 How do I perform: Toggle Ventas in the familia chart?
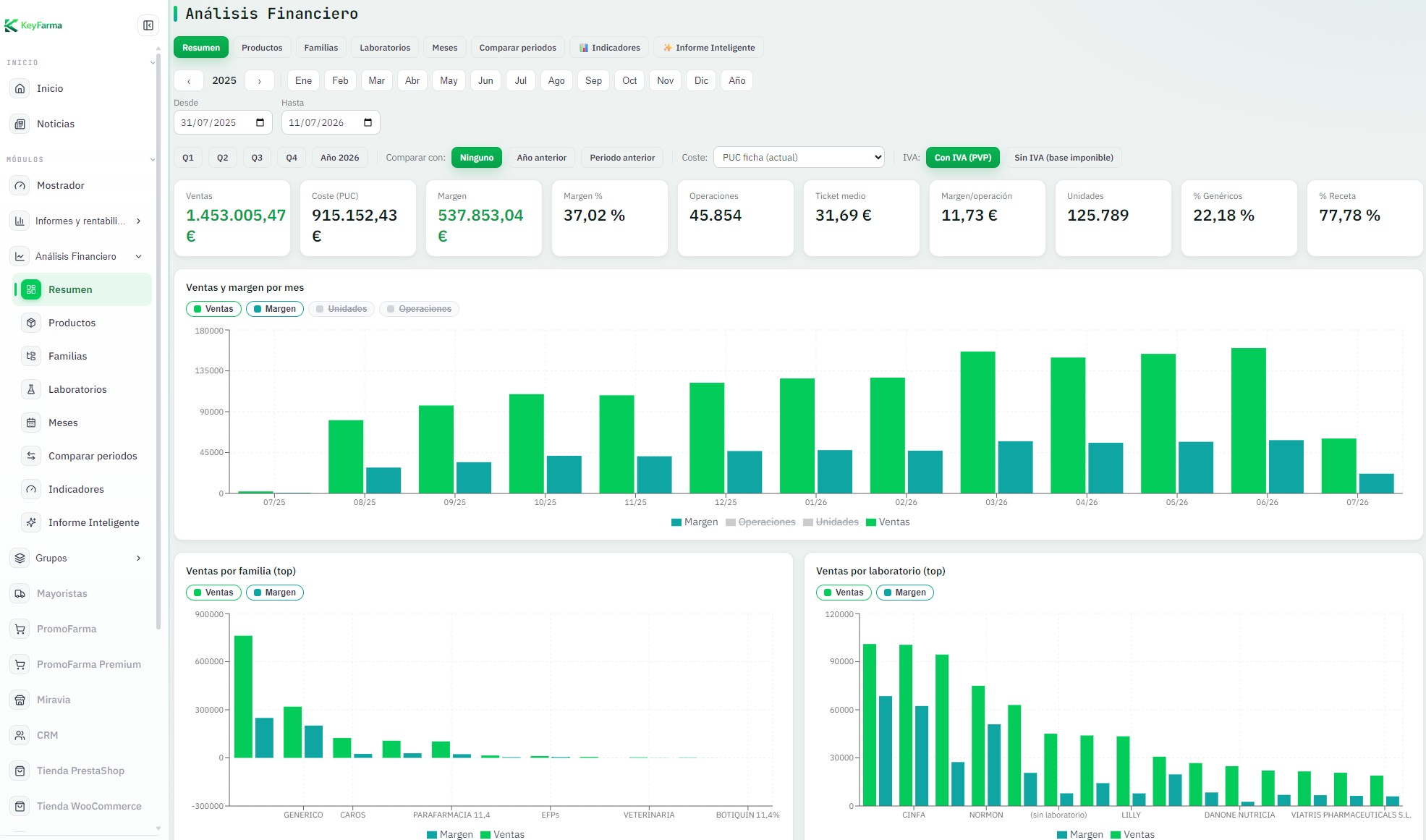coord(213,593)
